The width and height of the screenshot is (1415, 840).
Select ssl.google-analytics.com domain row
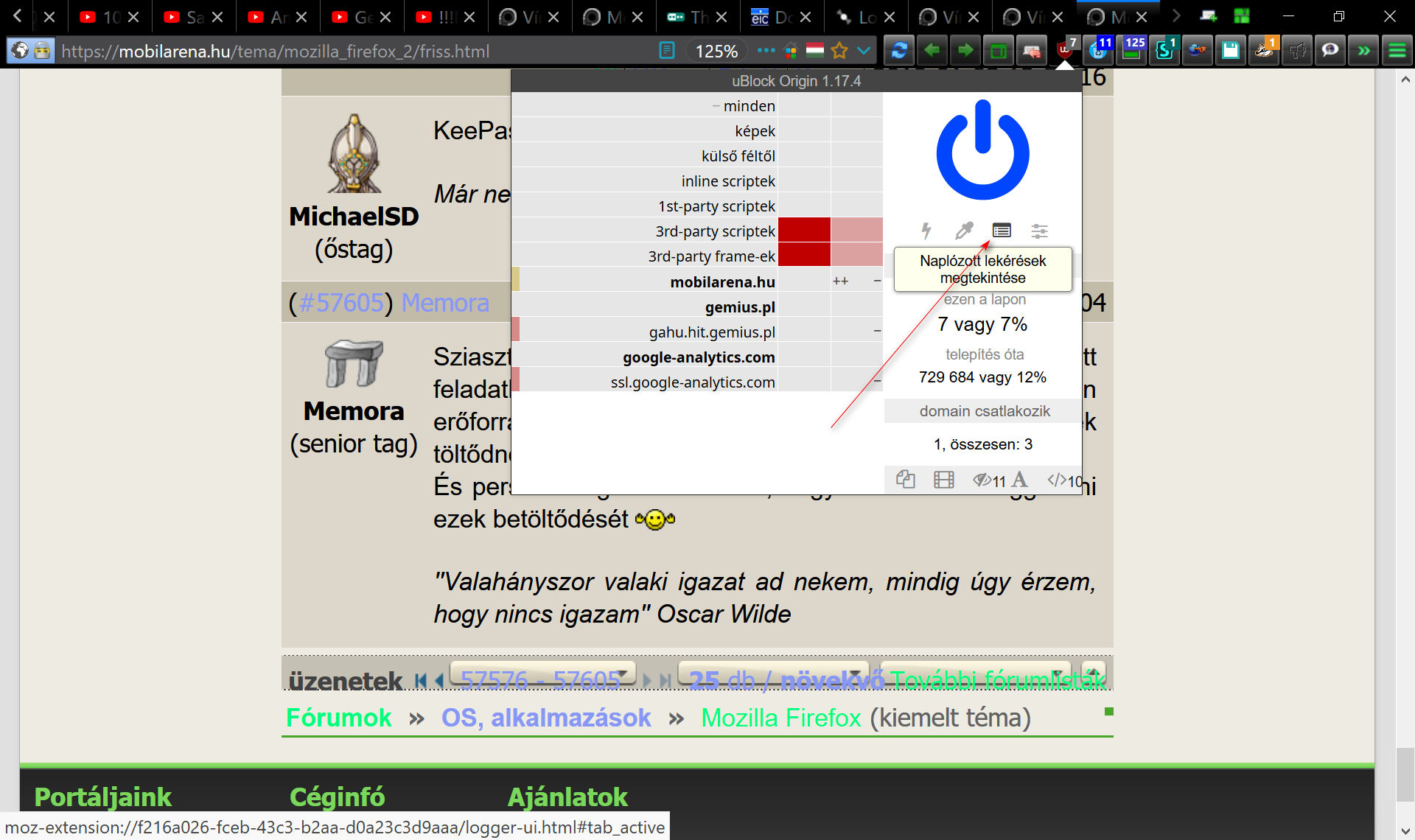pyautogui.click(x=693, y=382)
